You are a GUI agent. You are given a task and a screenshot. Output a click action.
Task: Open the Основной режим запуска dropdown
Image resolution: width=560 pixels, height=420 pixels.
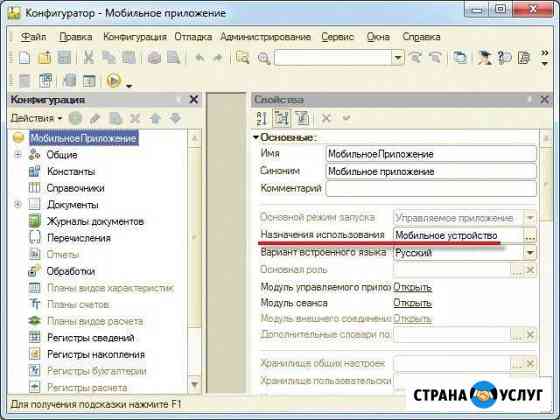point(530,218)
